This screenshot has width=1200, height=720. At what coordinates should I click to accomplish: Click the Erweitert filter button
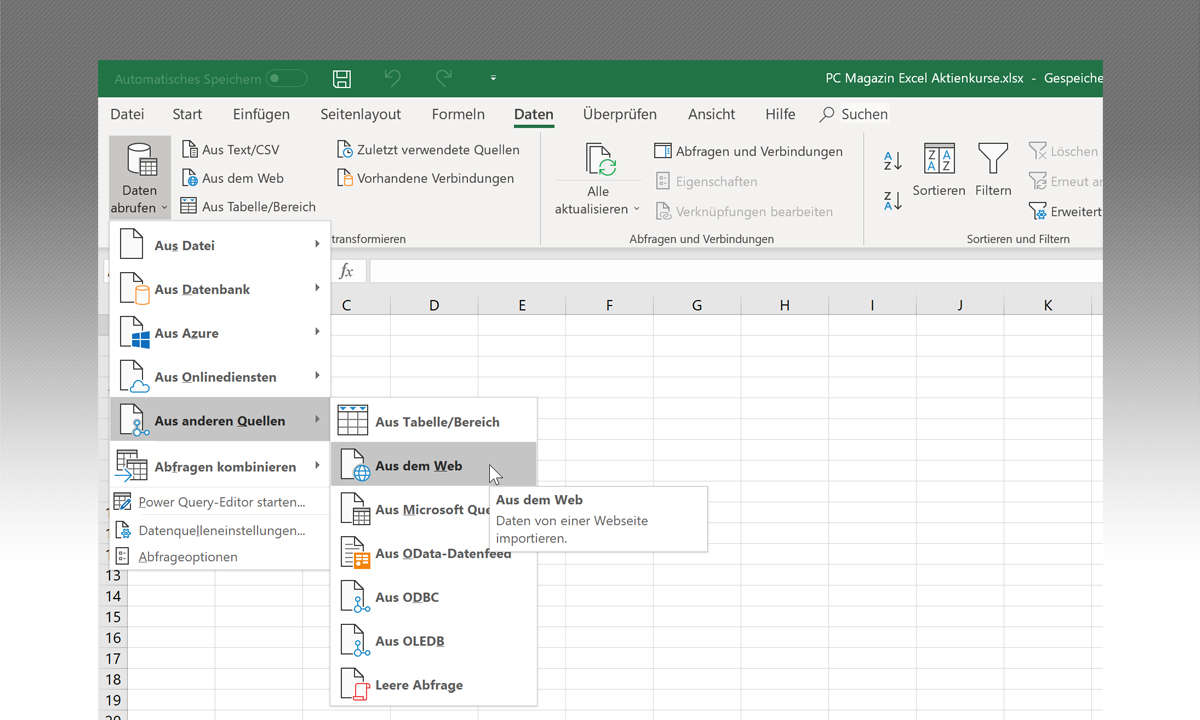click(x=1066, y=211)
